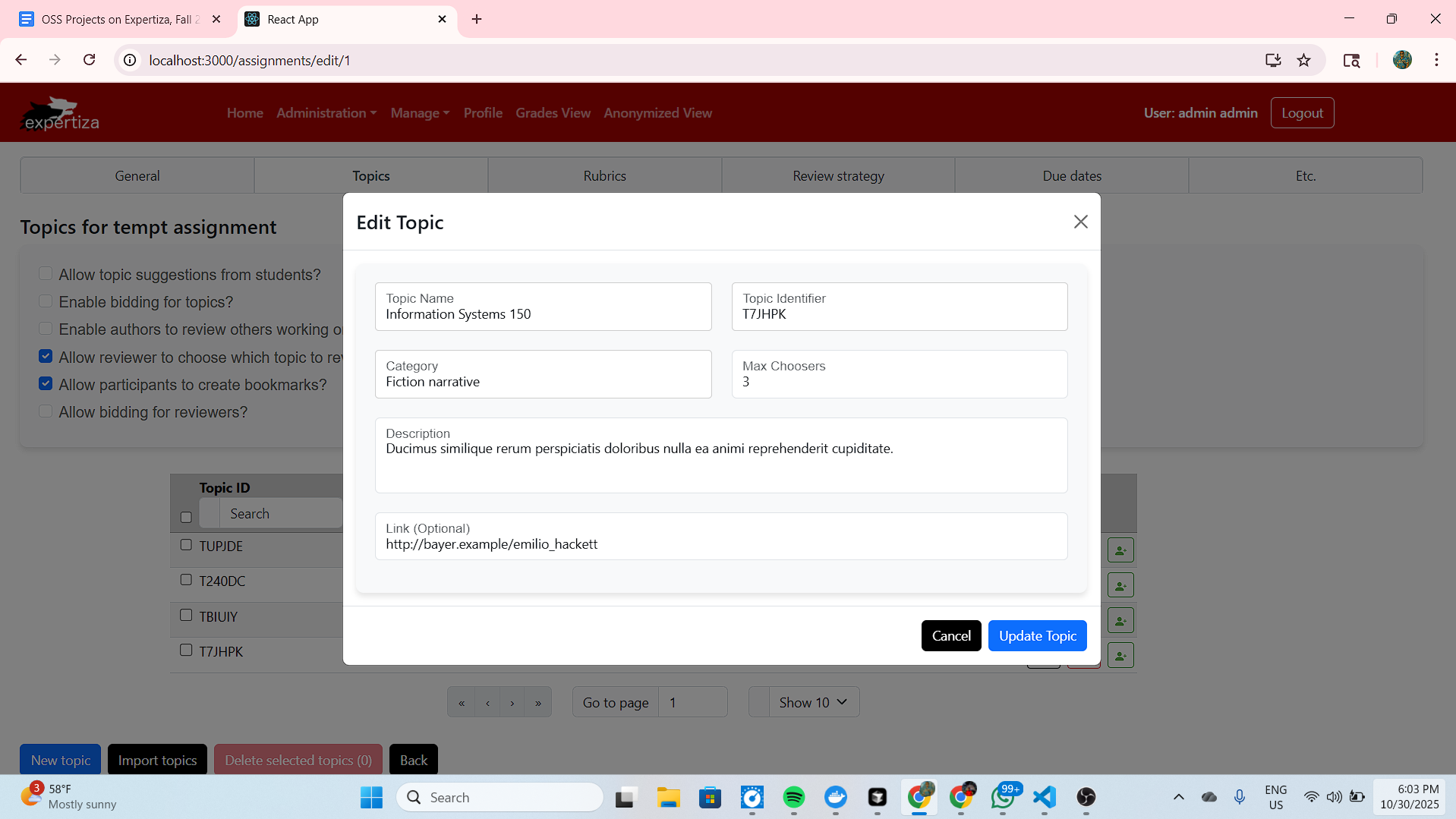Open Spotify from the taskbar
The width and height of the screenshot is (1456, 819).
[793, 797]
